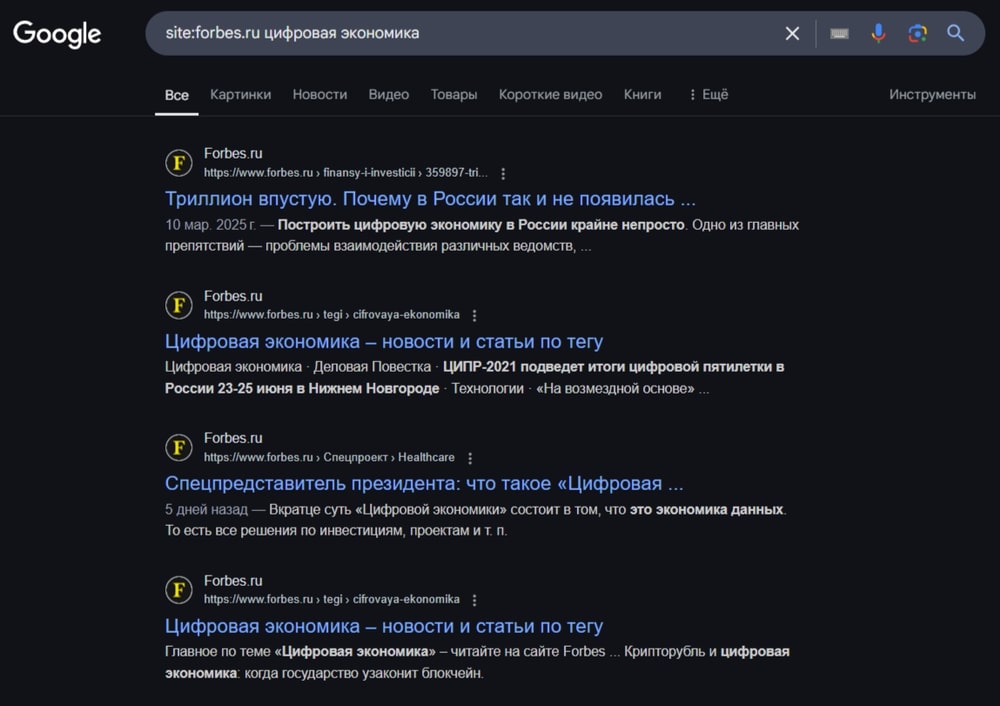This screenshot has height=706, width=1000.
Task: Forbes favicon of Триллион впустую result
Action: (179, 163)
